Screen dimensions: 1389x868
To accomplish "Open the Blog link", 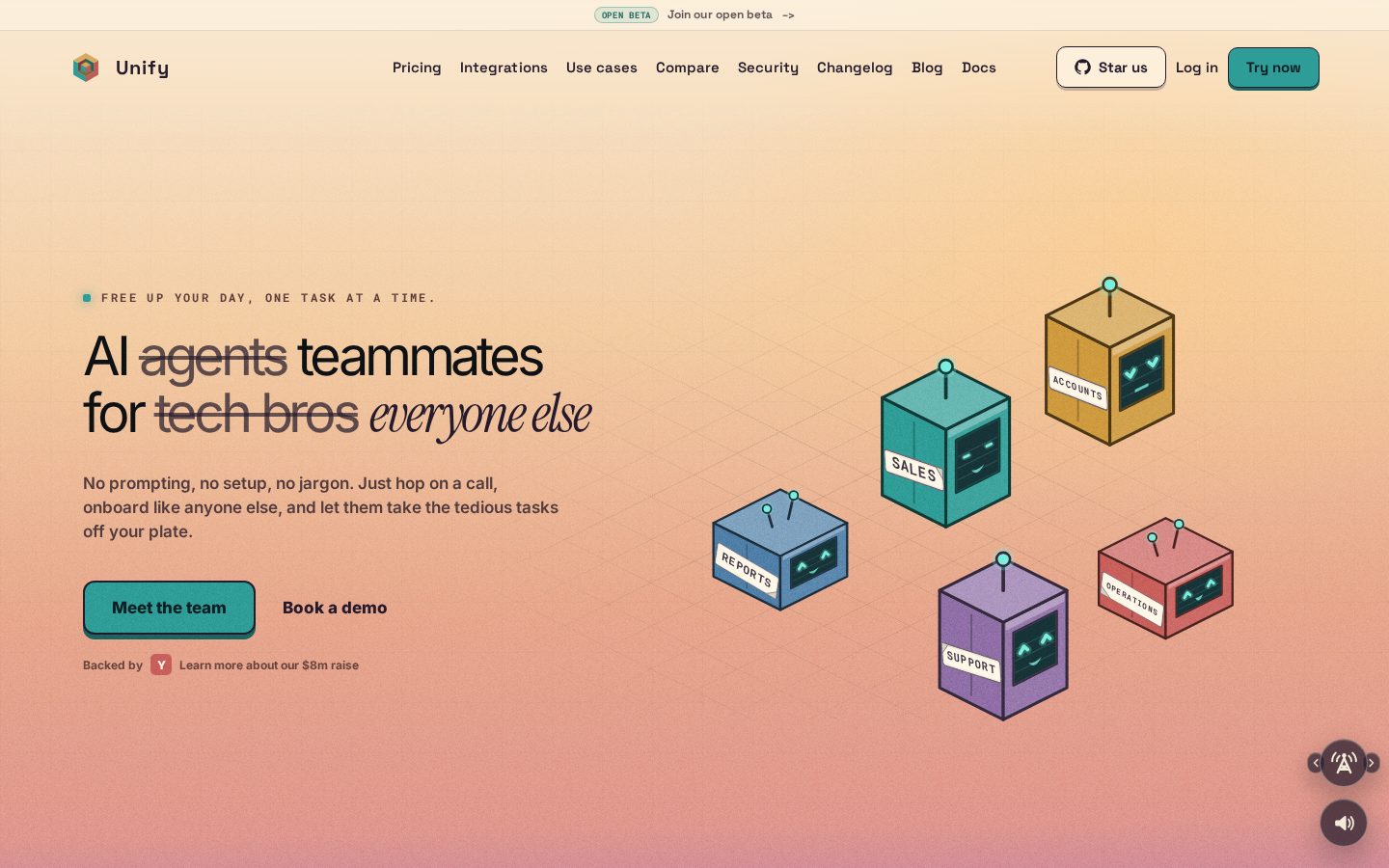I will [x=927, y=68].
